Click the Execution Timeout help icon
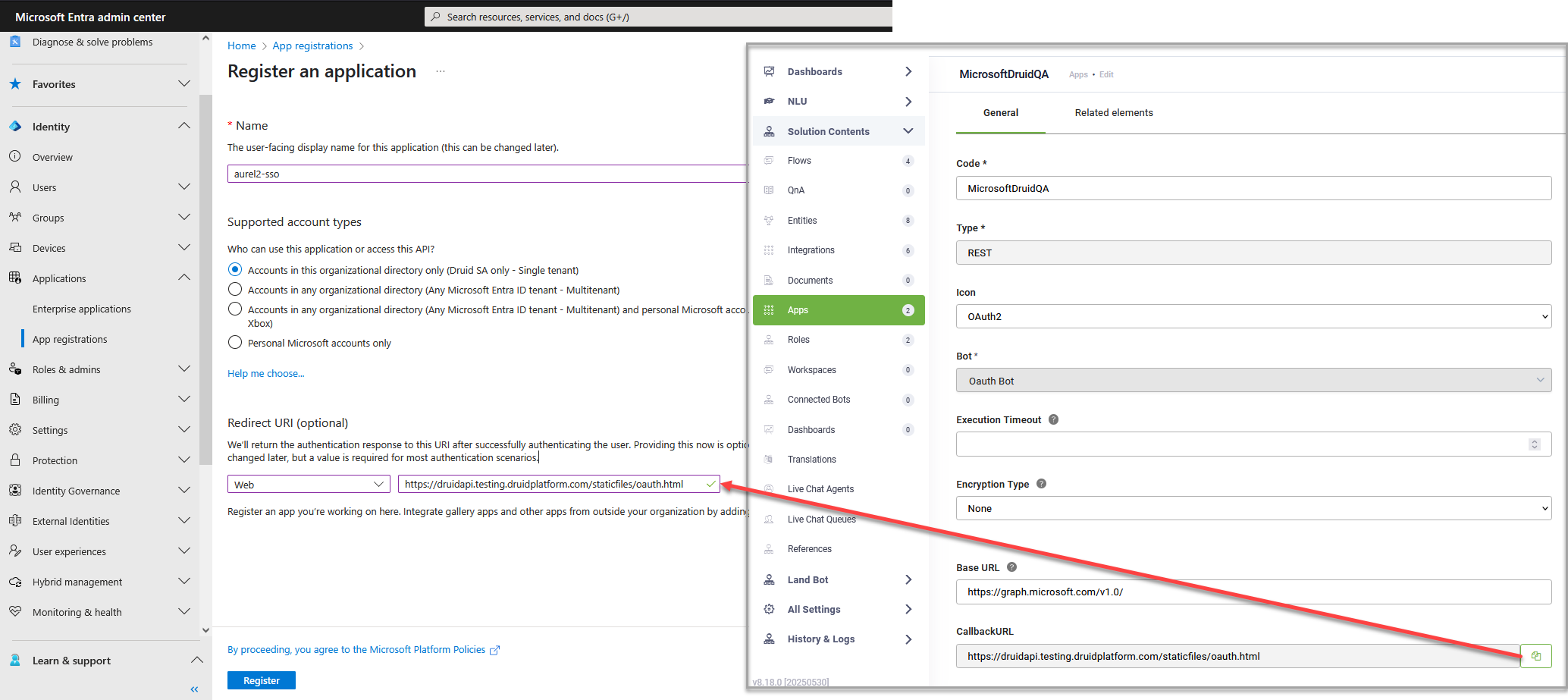 point(1053,419)
